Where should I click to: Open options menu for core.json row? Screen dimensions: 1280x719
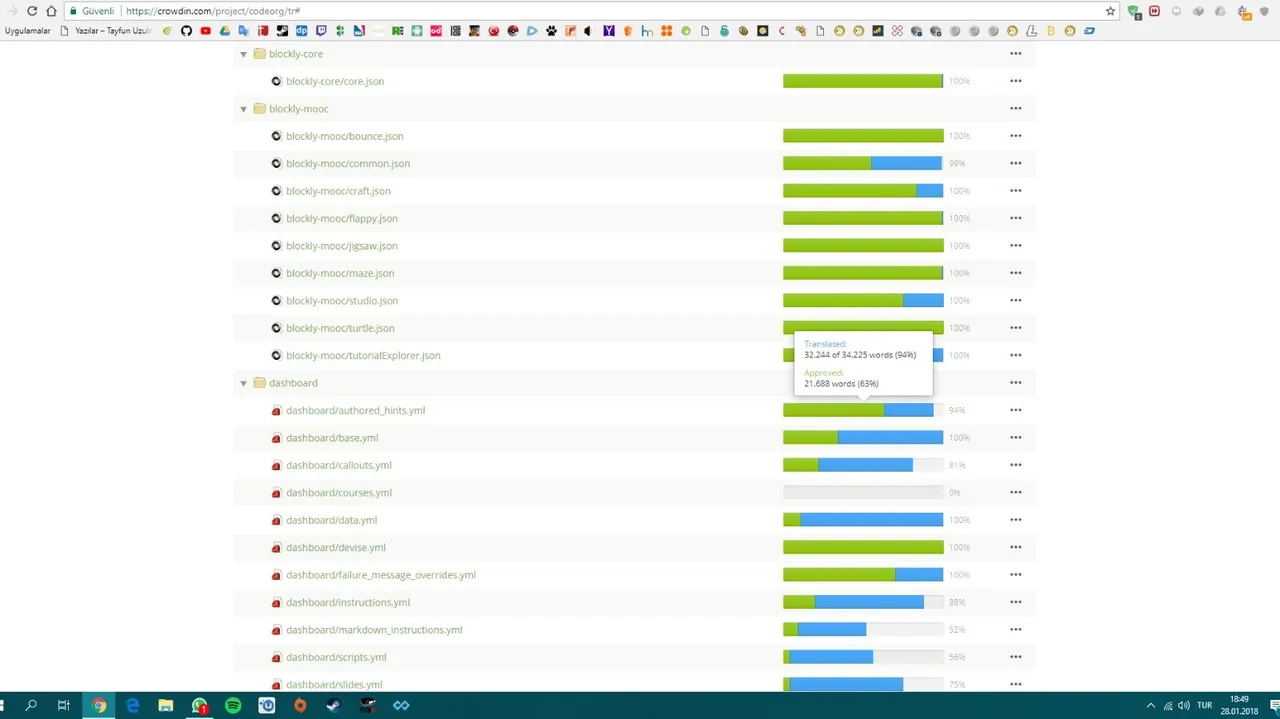click(x=1016, y=81)
